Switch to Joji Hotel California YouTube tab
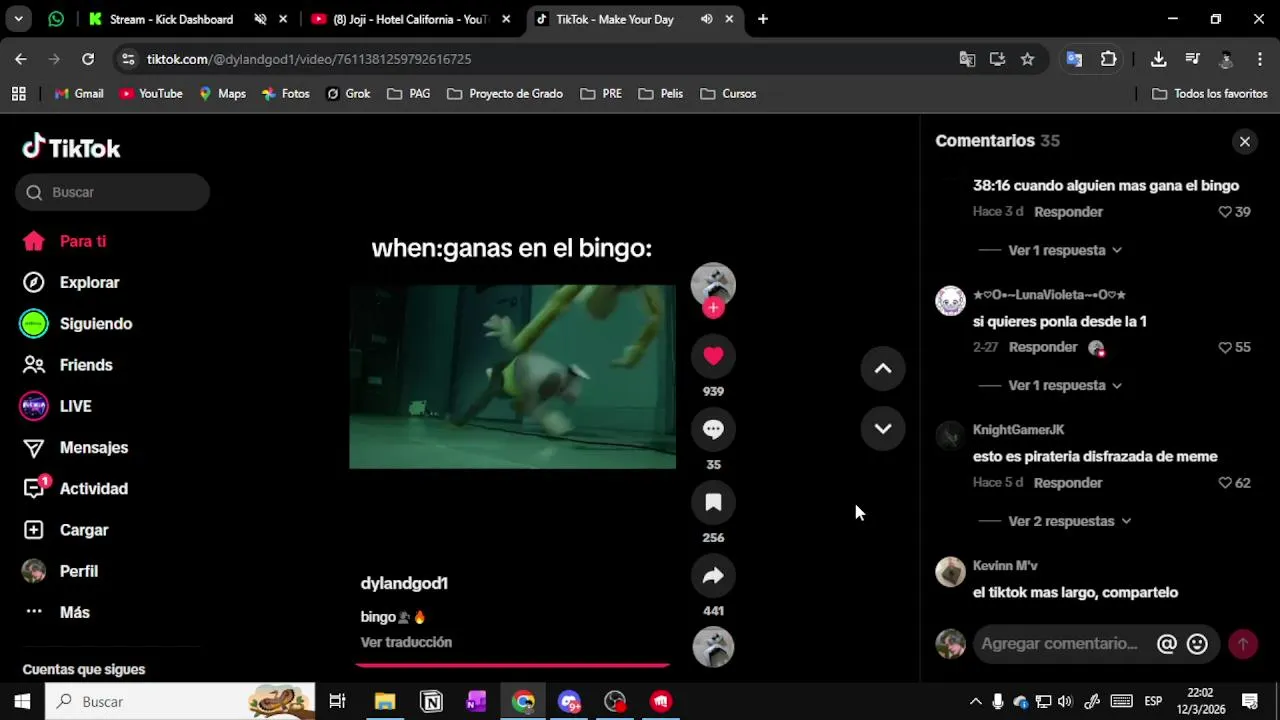The width and height of the screenshot is (1280, 720). (x=410, y=19)
